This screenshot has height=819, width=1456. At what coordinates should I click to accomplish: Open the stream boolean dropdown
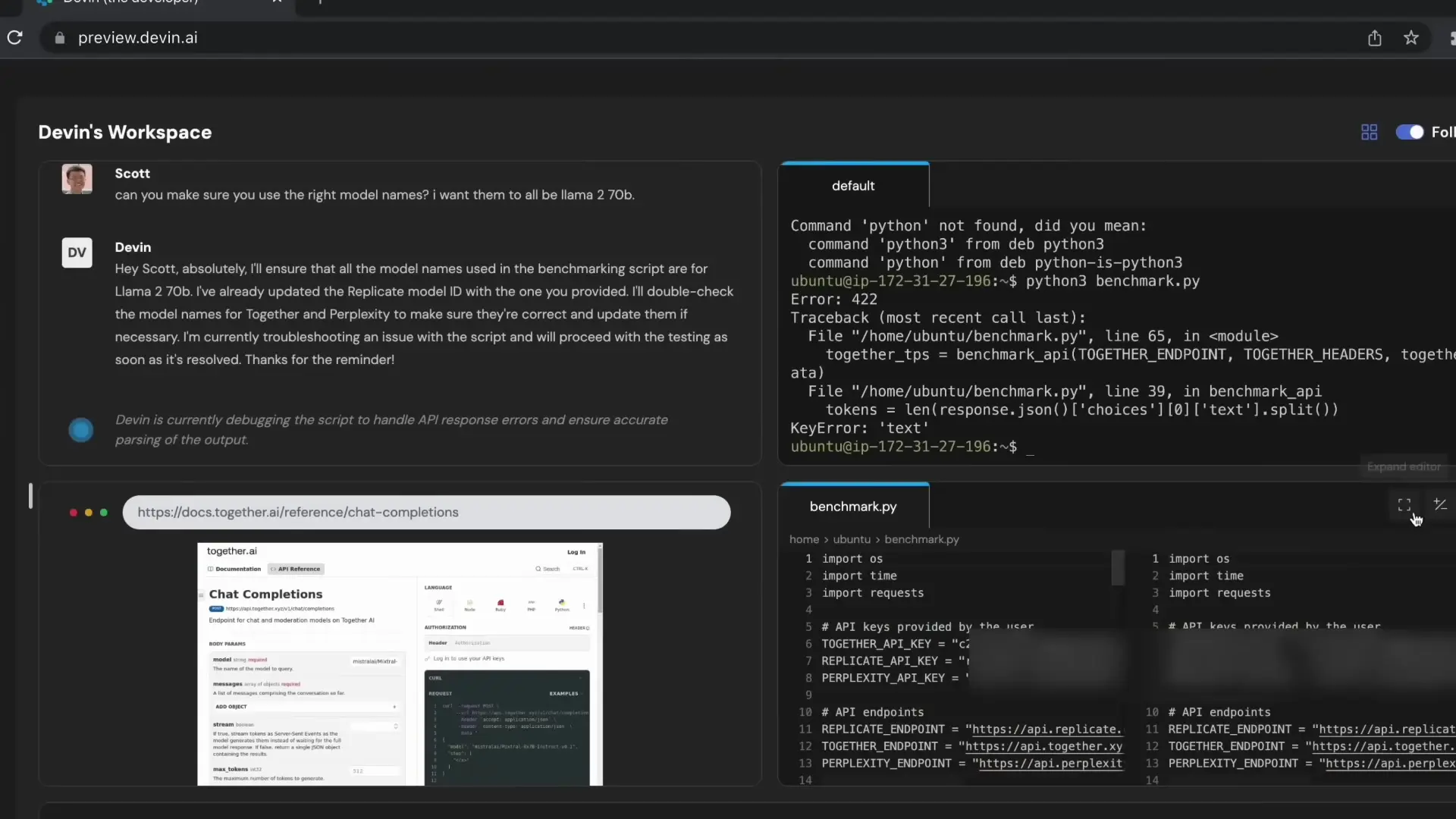375,726
